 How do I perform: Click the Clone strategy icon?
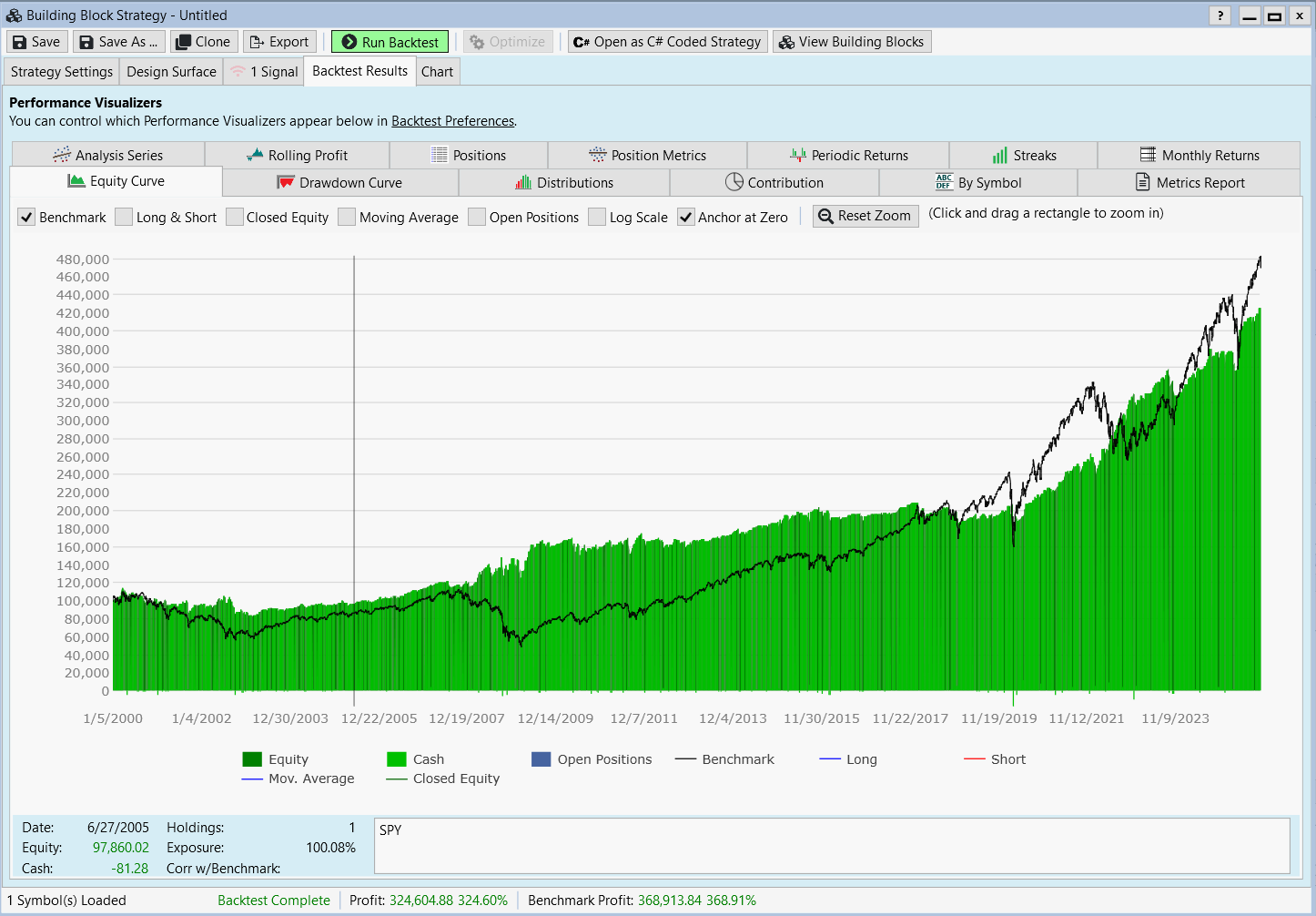point(183,42)
